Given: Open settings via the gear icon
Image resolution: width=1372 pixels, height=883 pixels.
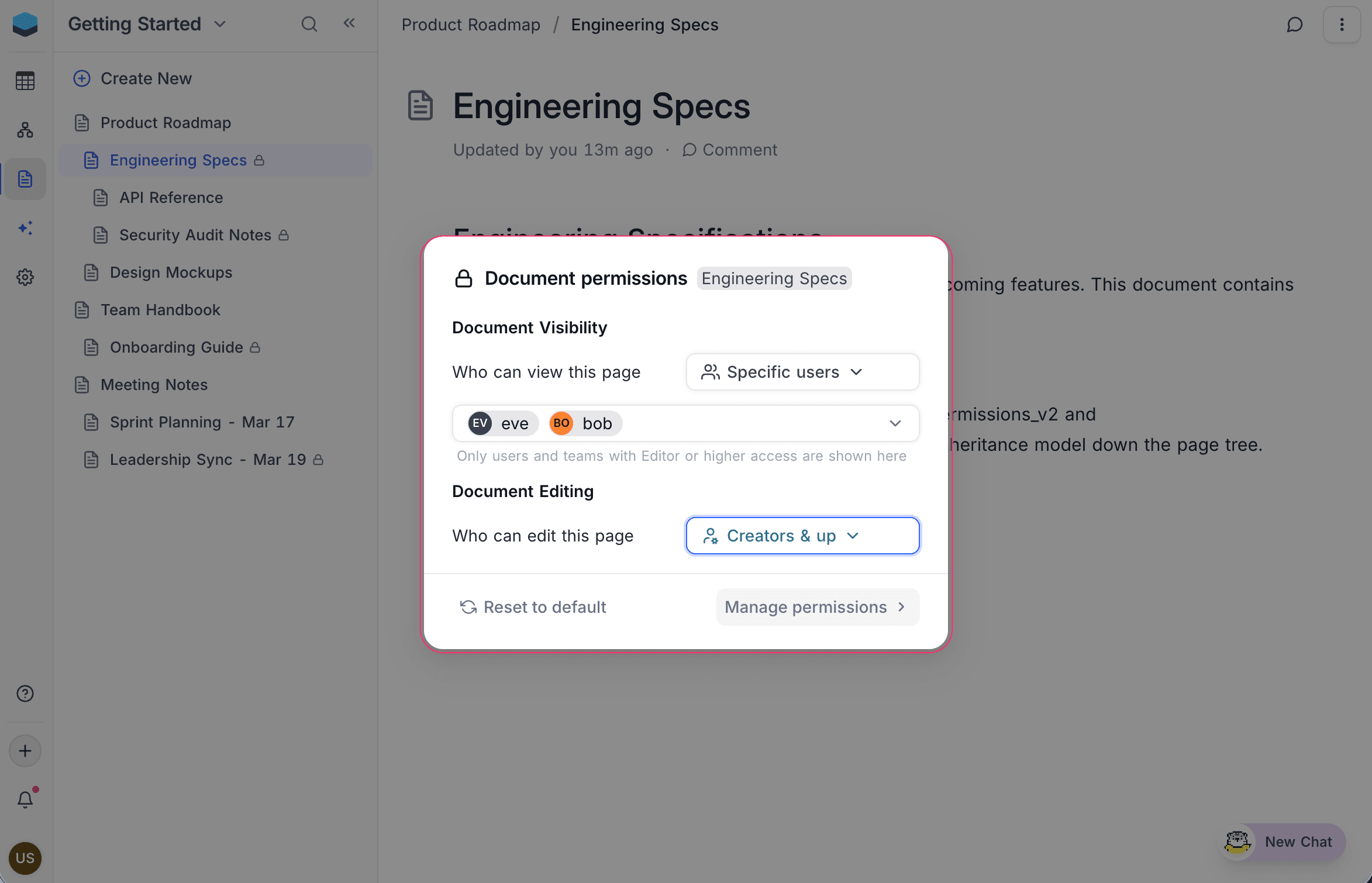Looking at the screenshot, I should 25,277.
